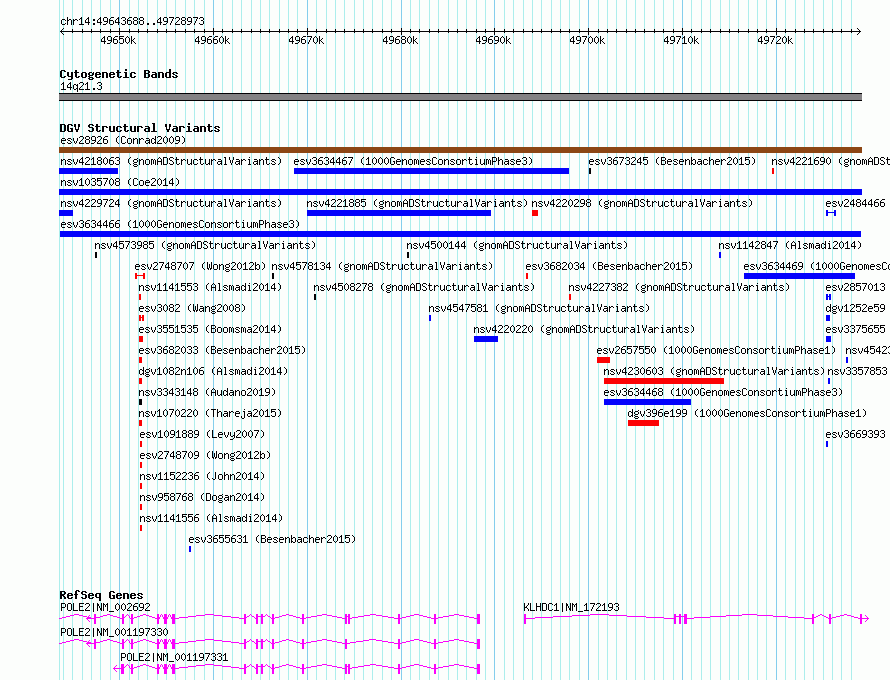Click the 49700k ruler tick label
Screen dimensions: 890x680
[587, 40]
